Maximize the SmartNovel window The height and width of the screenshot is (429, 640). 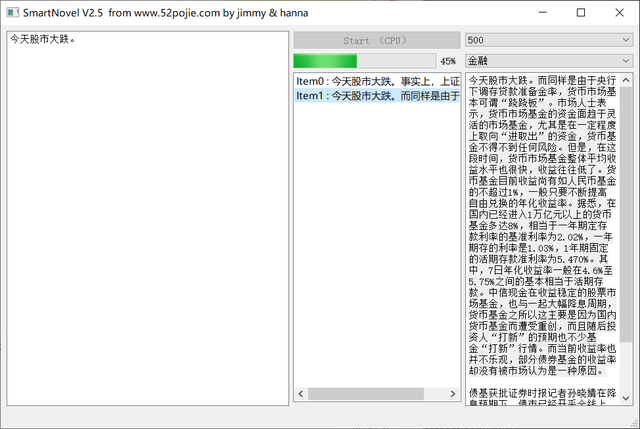581,13
